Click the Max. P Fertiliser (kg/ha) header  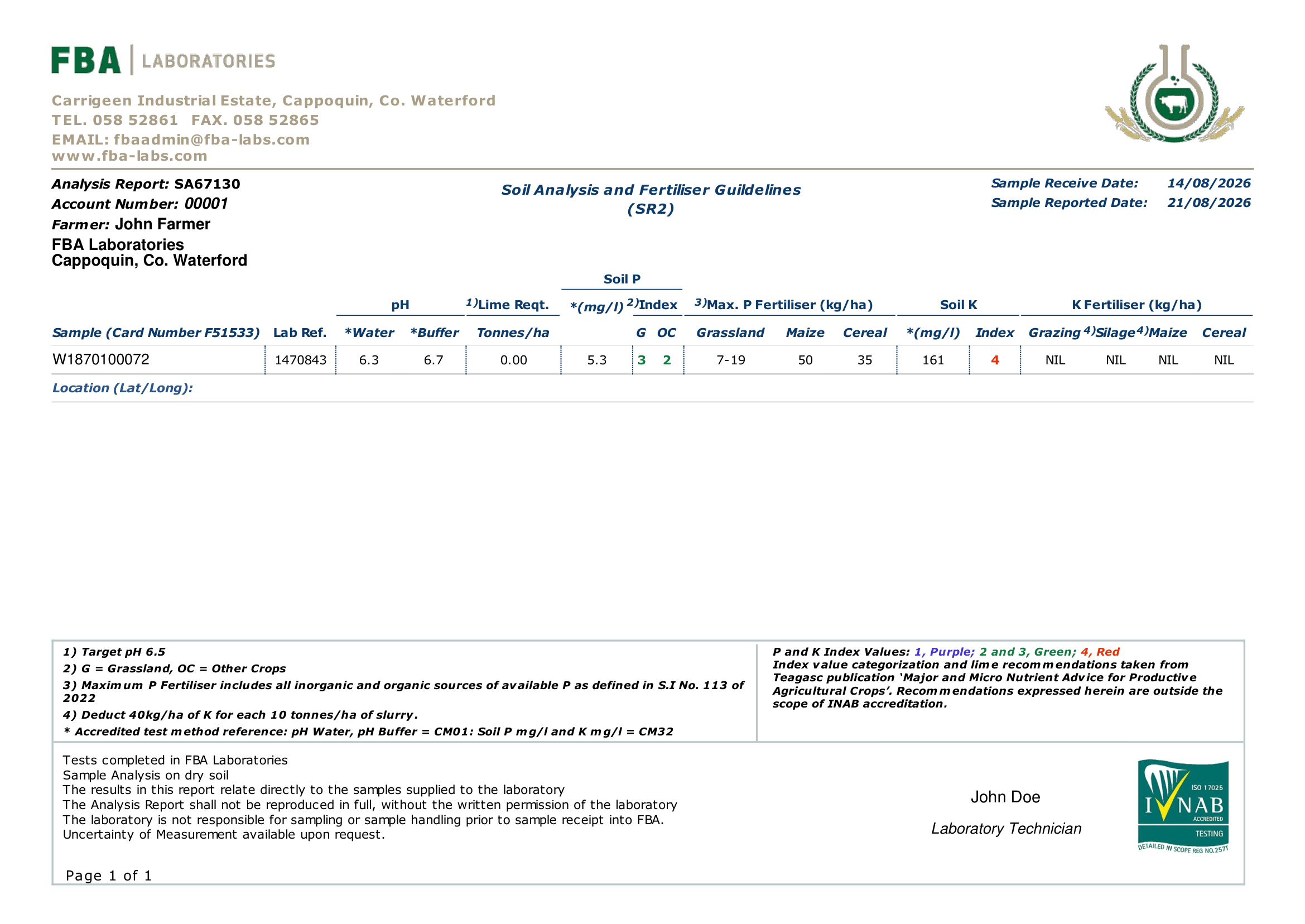[x=783, y=305]
